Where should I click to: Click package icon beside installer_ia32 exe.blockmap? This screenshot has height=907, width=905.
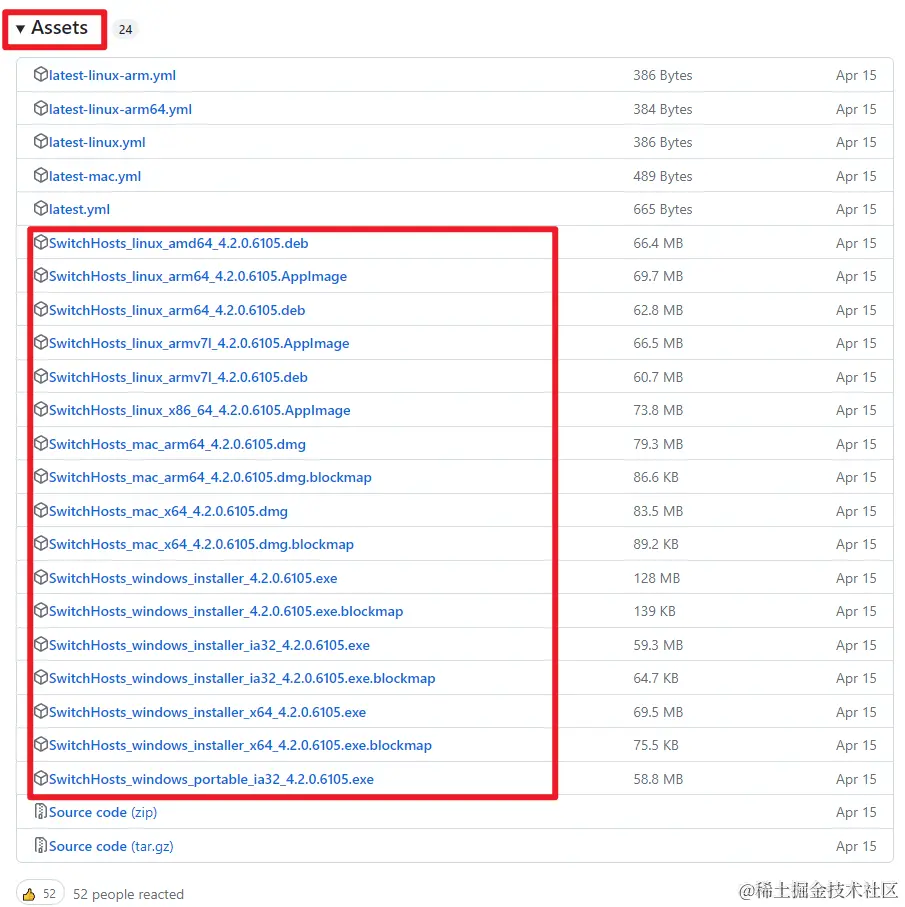40,678
